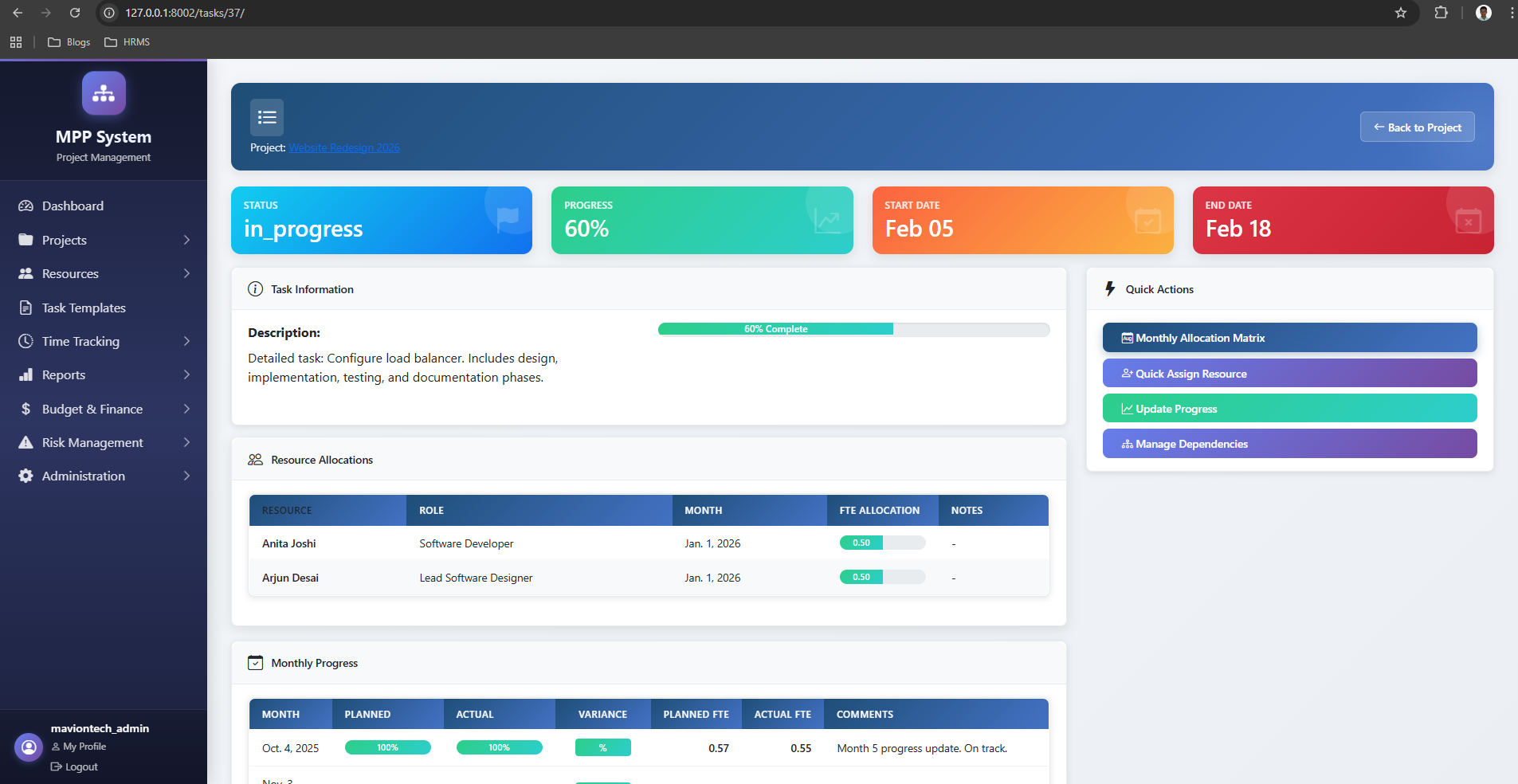The height and width of the screenshot is (784, 1518).
Task: Open the browser extensions puzzle icon
Action: point(1441,13)
